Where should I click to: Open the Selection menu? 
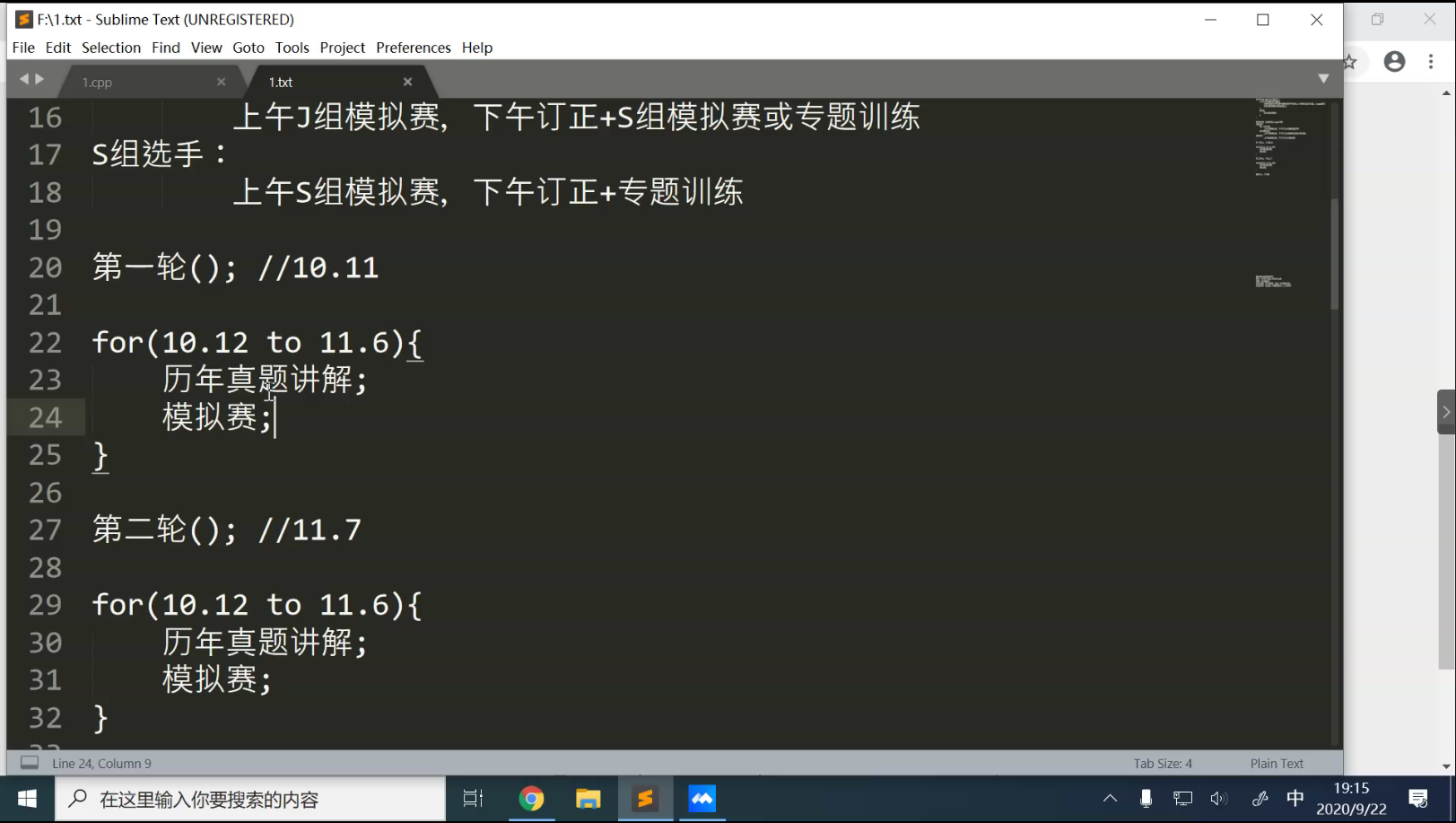click(x=111, y=48)
